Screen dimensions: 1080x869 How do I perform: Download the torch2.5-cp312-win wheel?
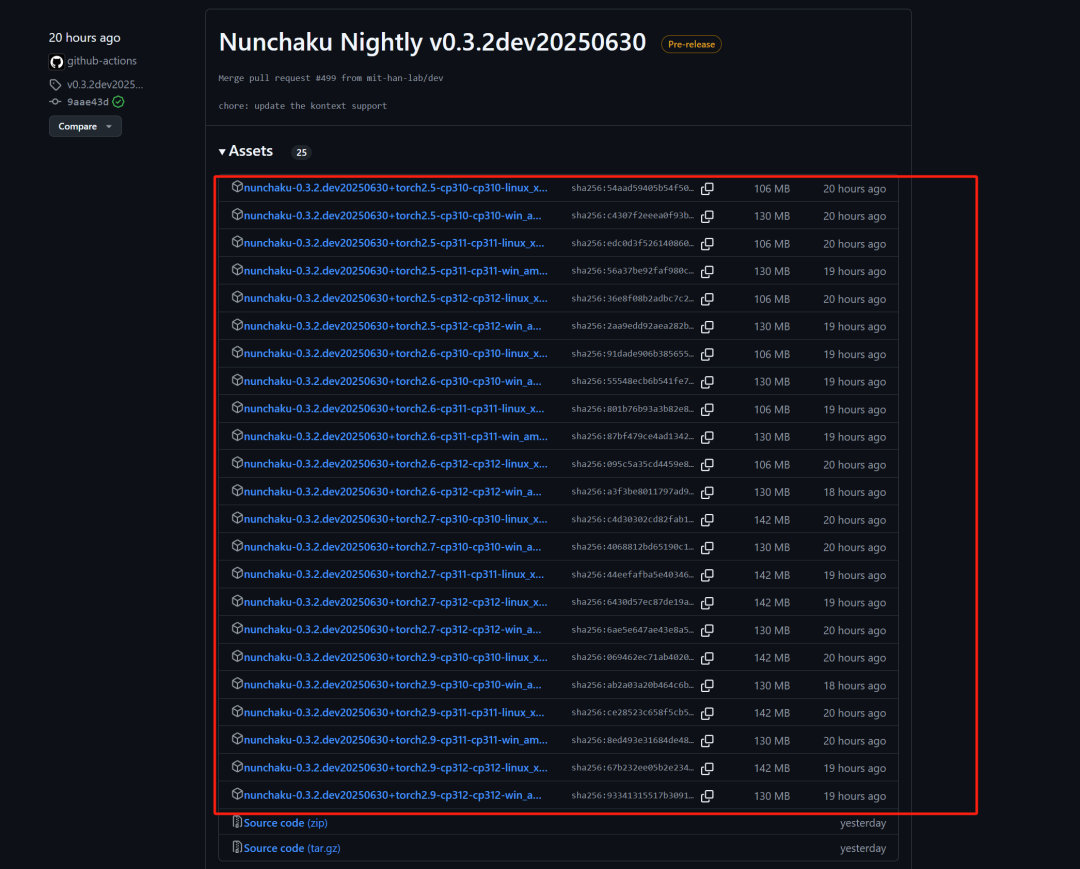(393, 326)
